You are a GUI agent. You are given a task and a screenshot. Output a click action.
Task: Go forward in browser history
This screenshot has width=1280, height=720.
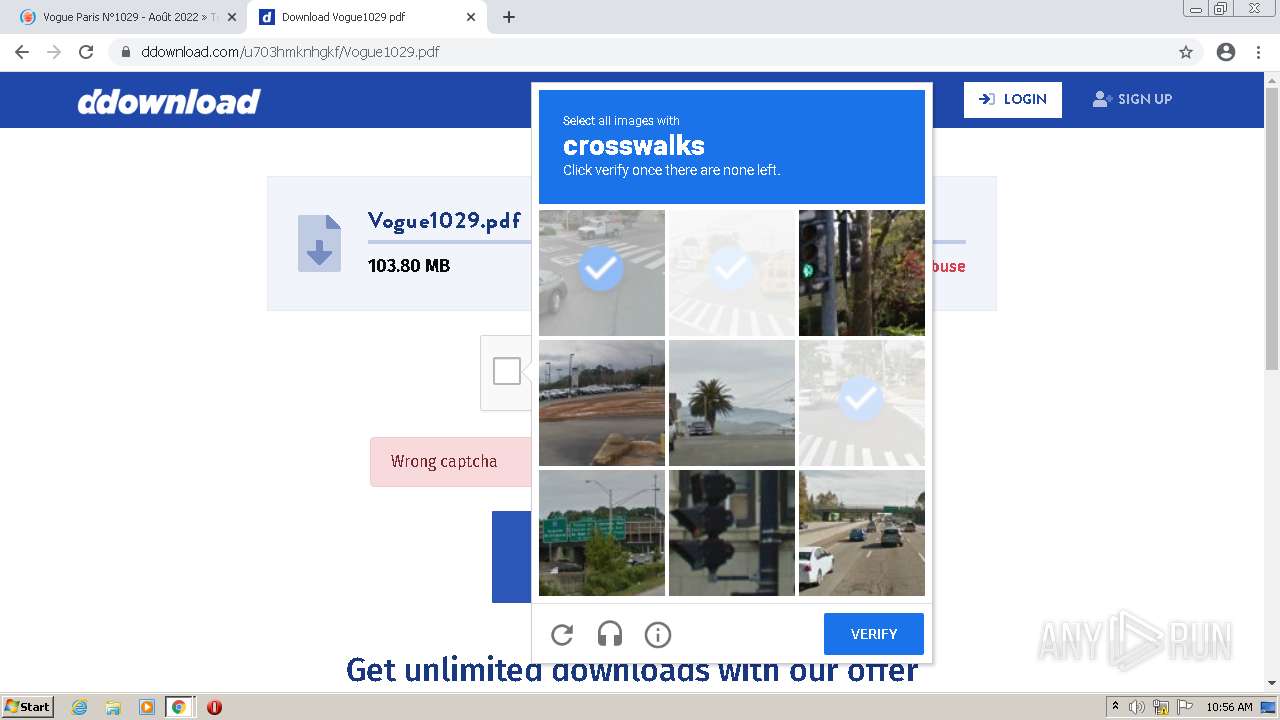pos(54,52)
